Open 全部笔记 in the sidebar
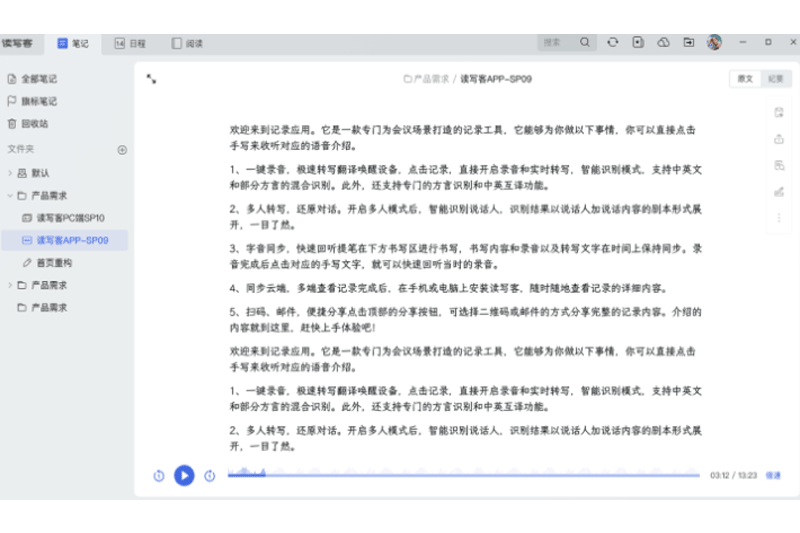Image resolution: width=800 pixels, height=533 pixels. click(39, 79)
